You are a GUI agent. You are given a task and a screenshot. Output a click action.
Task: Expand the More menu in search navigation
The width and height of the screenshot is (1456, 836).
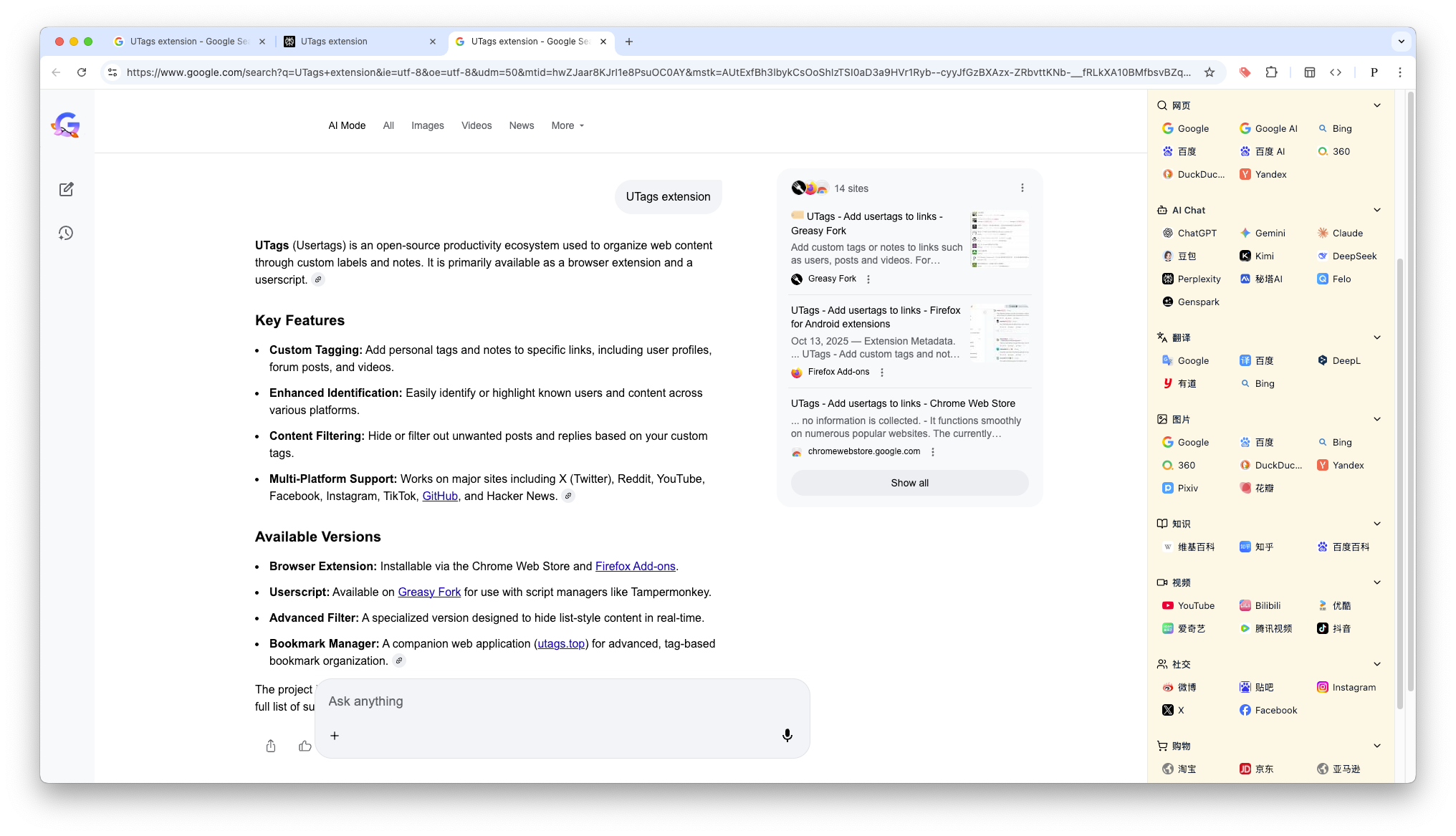pyautogui.click(x=567, y=125)
